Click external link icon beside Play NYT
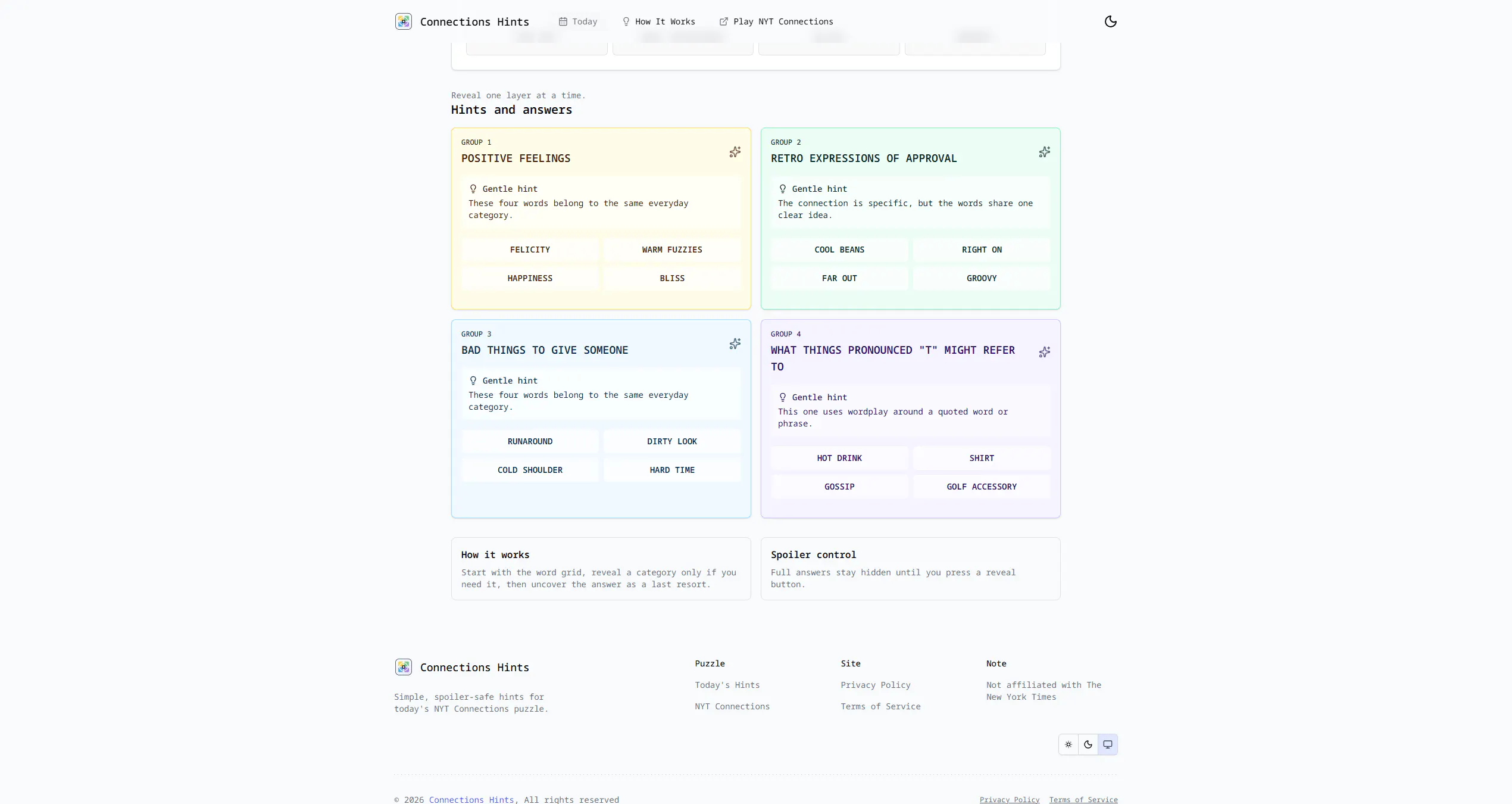 tap(724, 21)
